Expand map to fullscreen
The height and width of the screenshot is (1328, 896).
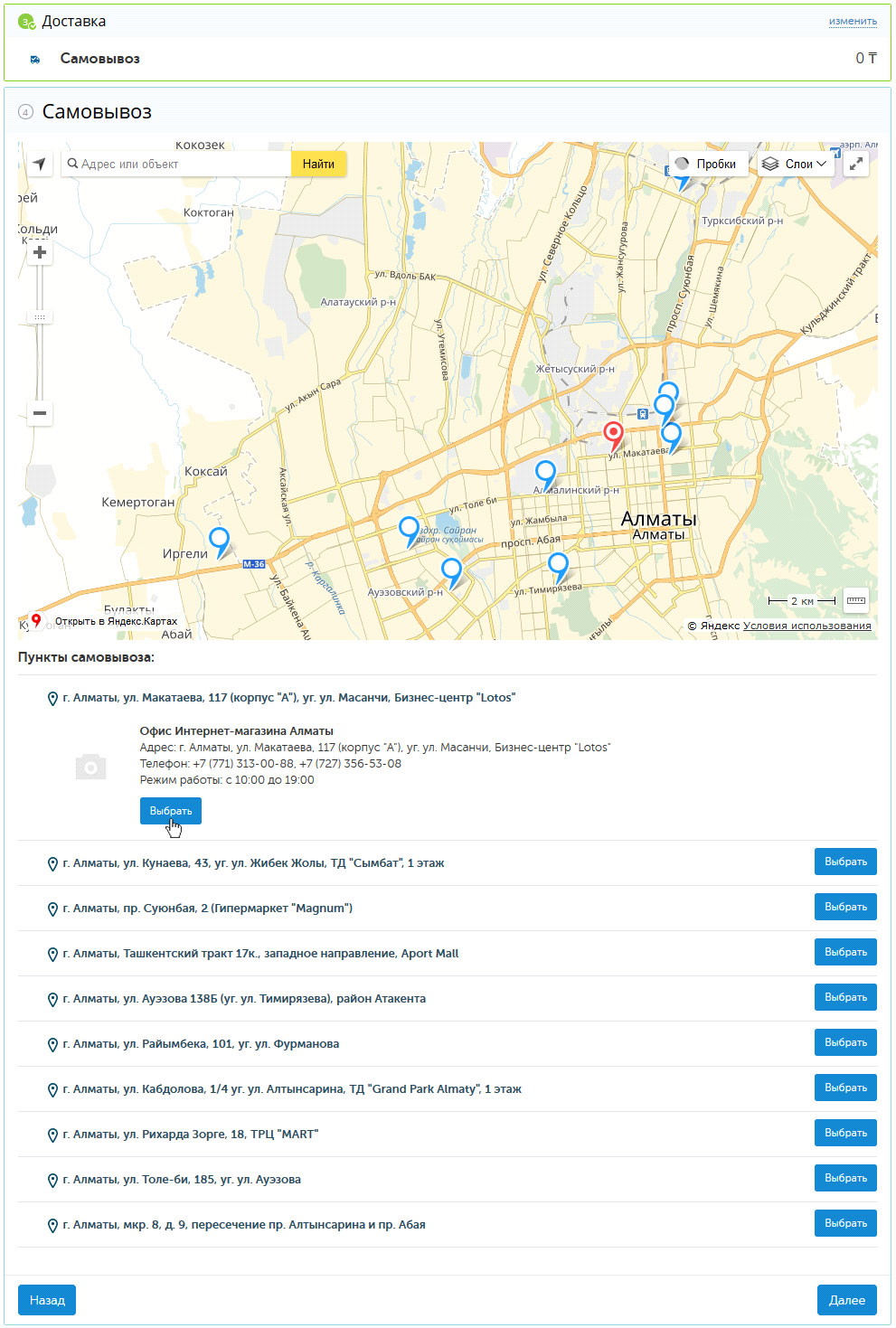click(855, 164)
